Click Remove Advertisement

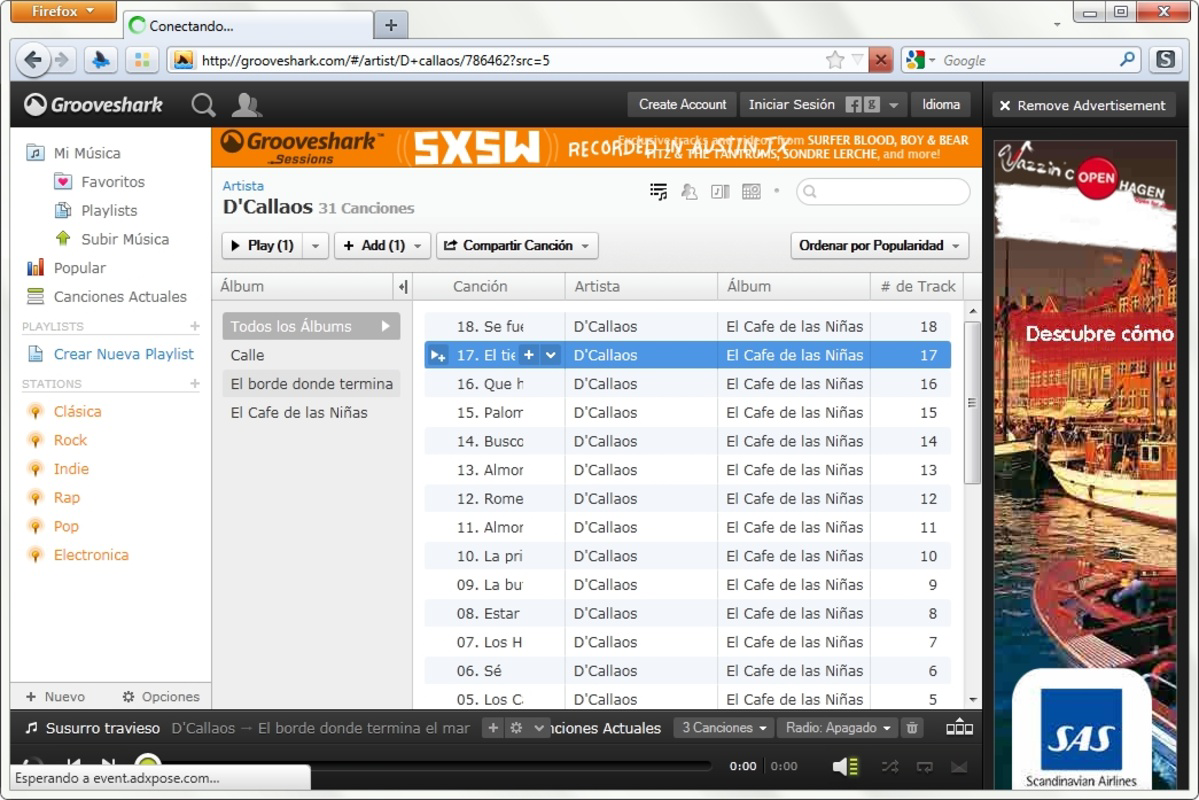coord(1083,106)
